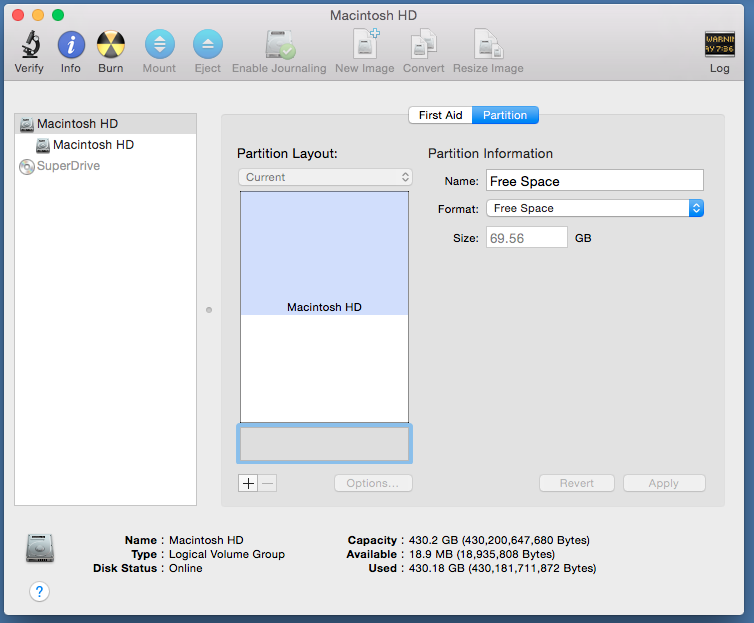
Task: Click the Revert button
Action: (x=577, y=483)
